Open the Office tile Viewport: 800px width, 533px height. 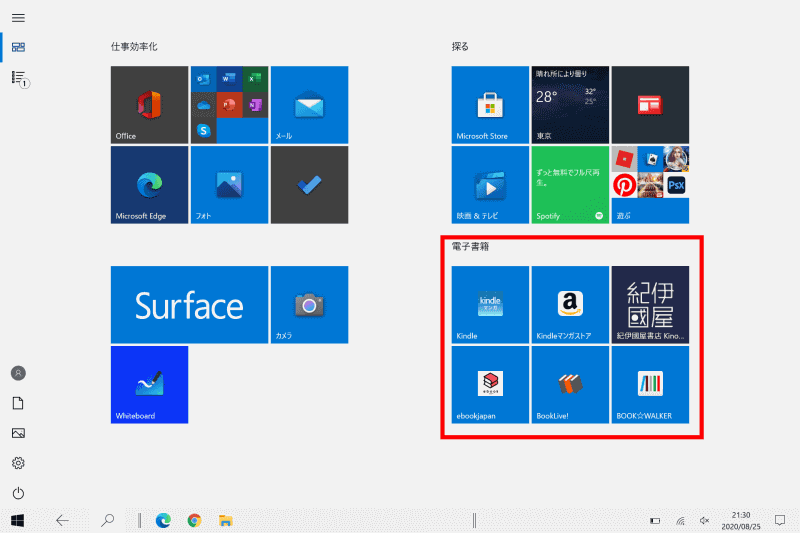(x=149, y=105)
